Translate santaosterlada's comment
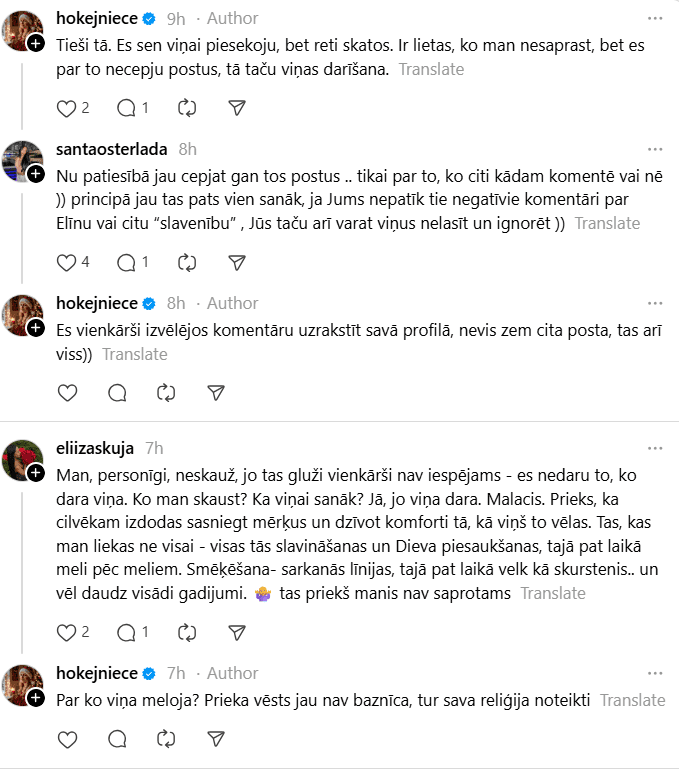This screenshot has width=679, height=769. tap(606, 223)
